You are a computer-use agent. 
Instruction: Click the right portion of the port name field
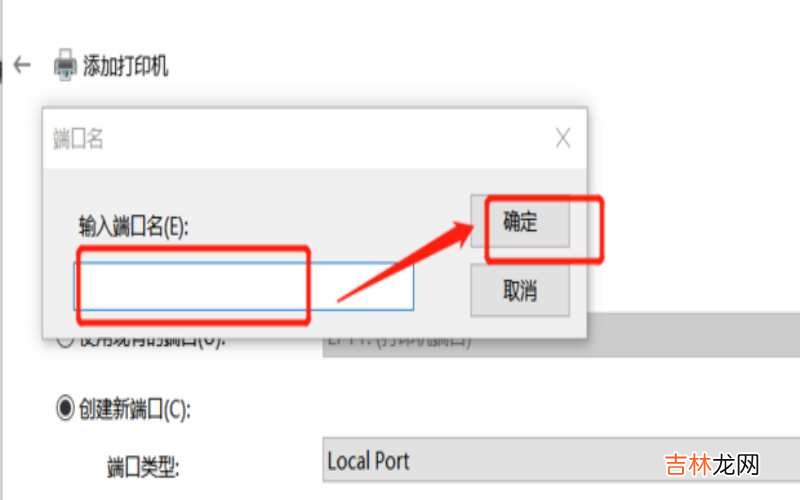(361, 286)
